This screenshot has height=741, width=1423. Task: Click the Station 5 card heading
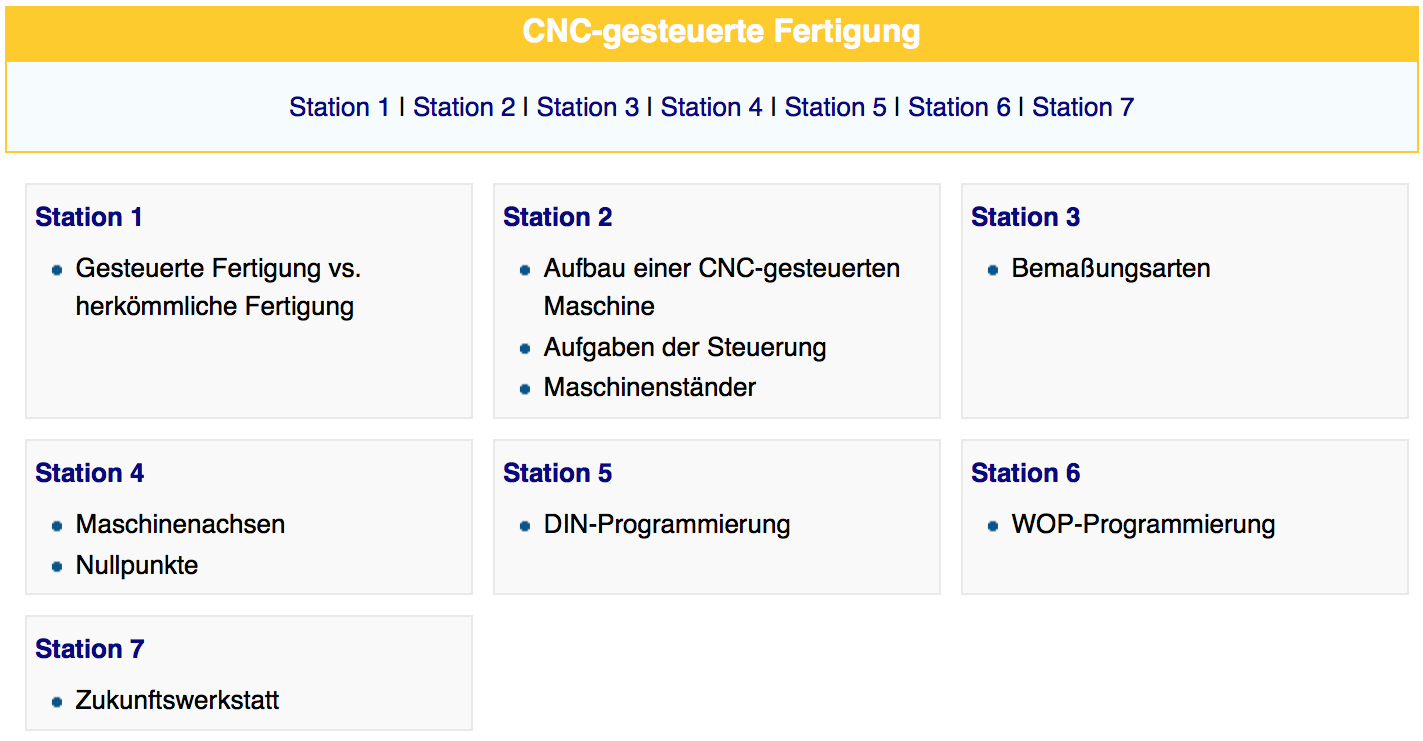558,473
